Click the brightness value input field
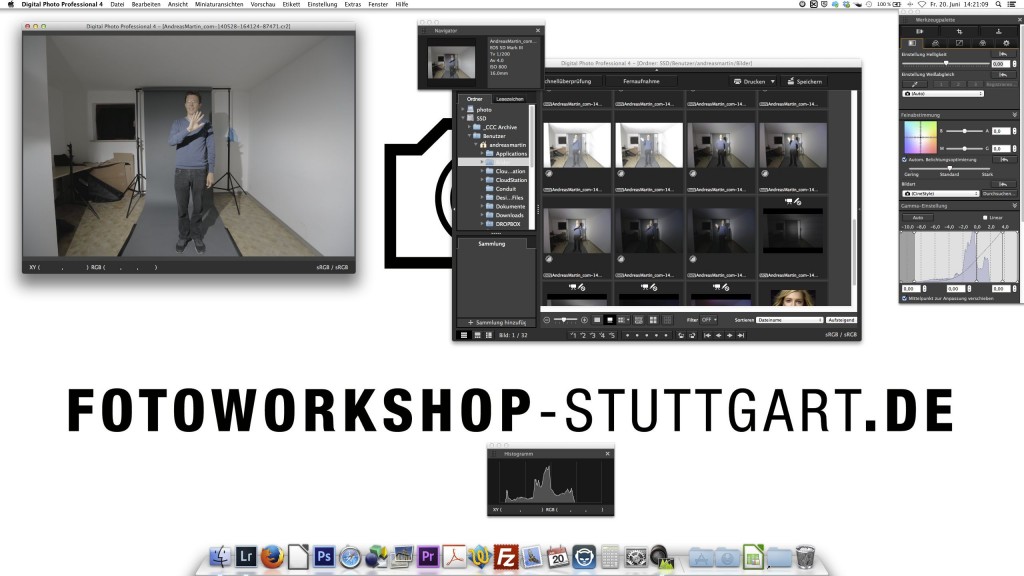1024x576 pixels. click(x=999, y=64)
